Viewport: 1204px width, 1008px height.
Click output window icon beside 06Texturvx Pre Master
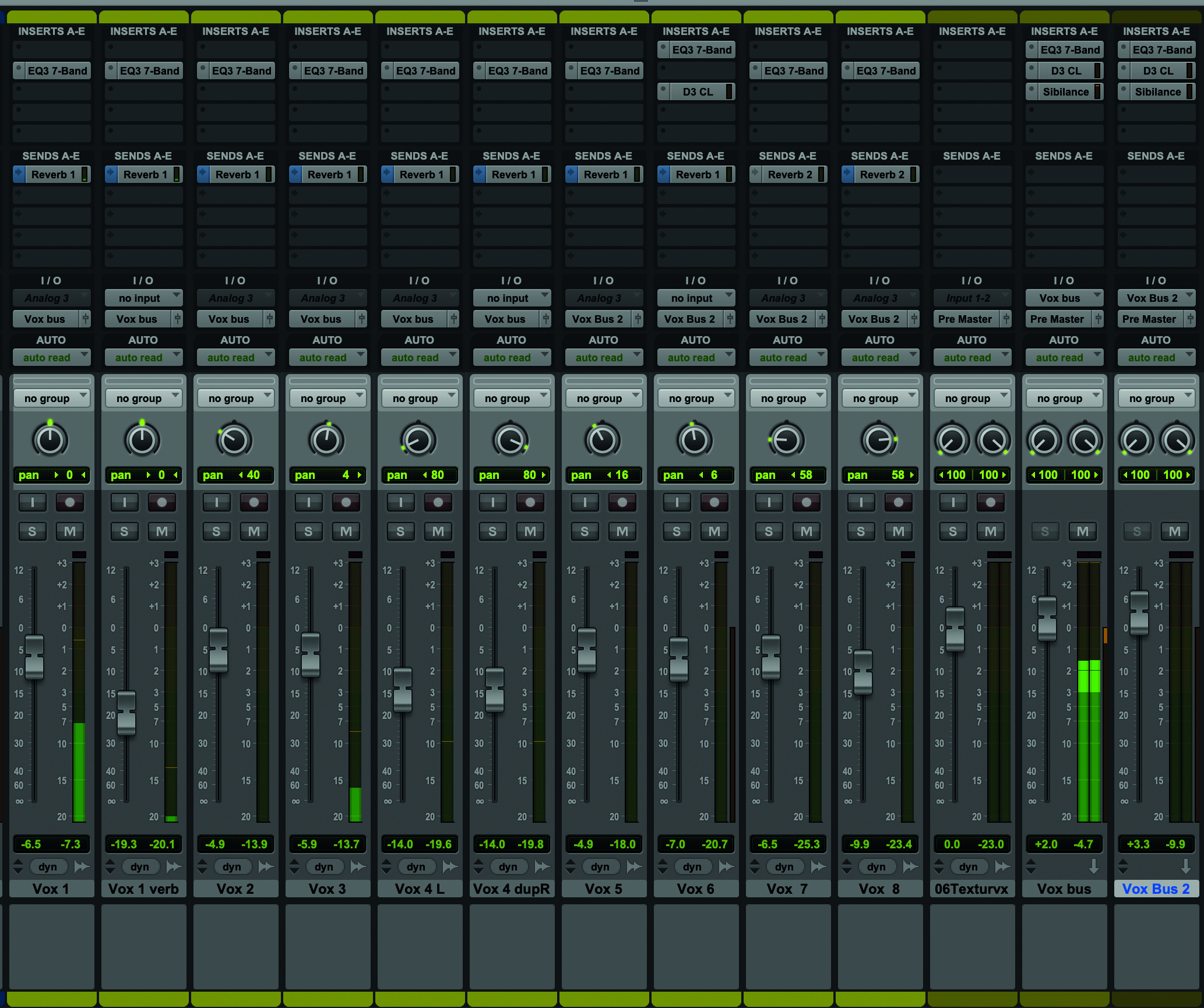1006,319
